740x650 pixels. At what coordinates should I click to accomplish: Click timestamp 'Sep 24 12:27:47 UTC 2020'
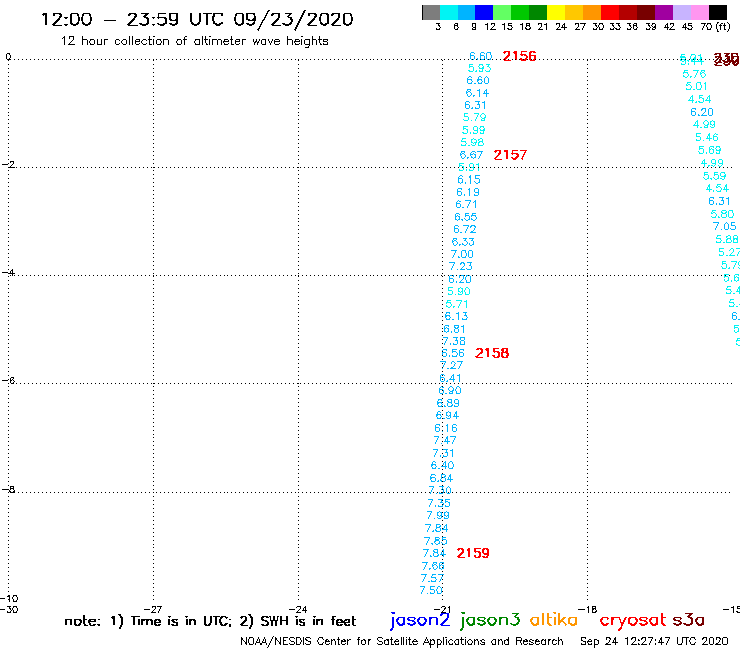tap(654, 642)
